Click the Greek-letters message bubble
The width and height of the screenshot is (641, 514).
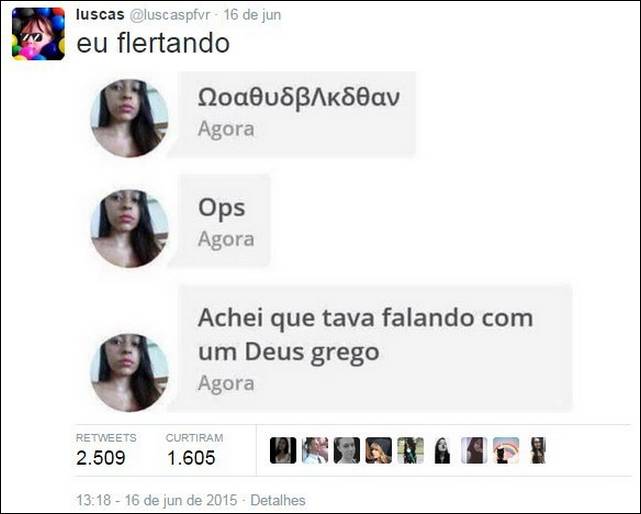[x=296, y=114]
